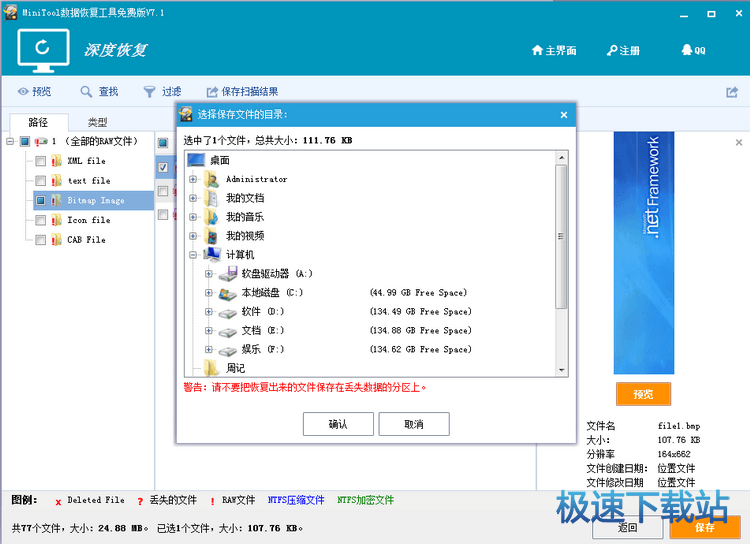Screen dimensions: 750x544
Task: Click the CAB File folder icon
Action: tap(56, 239)
